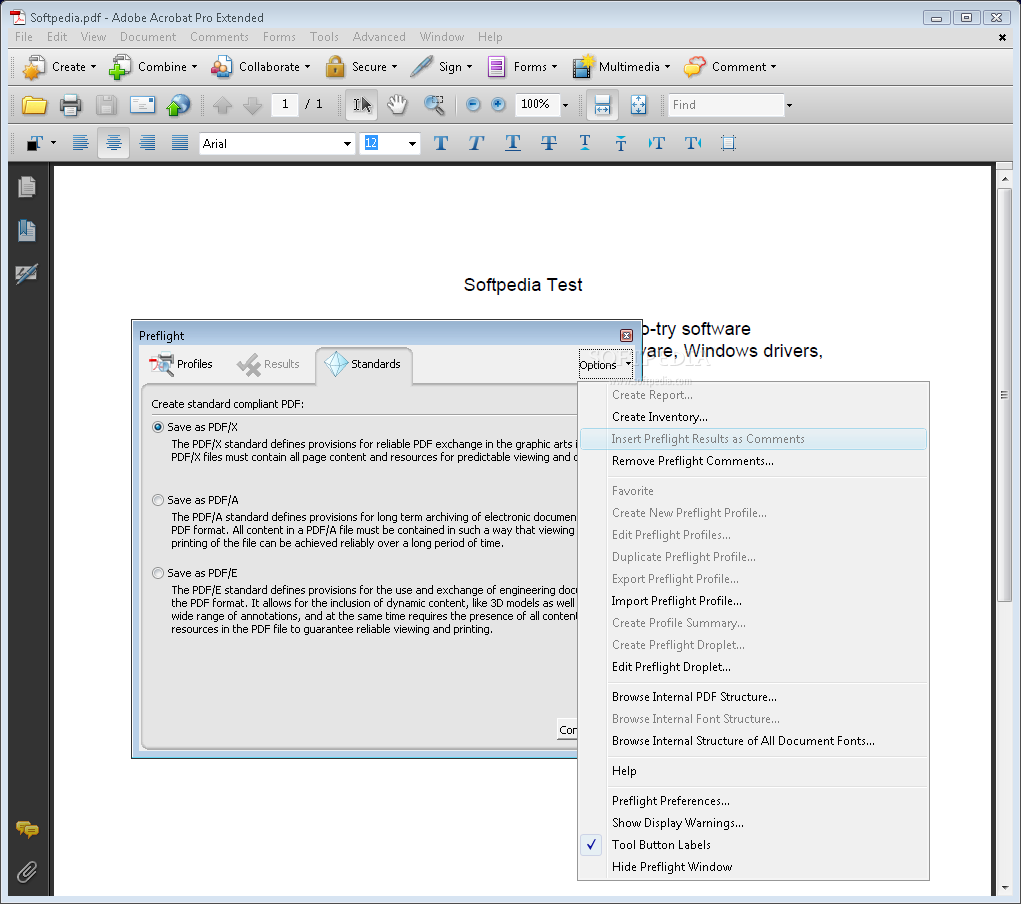Open the Attachments paperclip panel

tap(27, 871)
